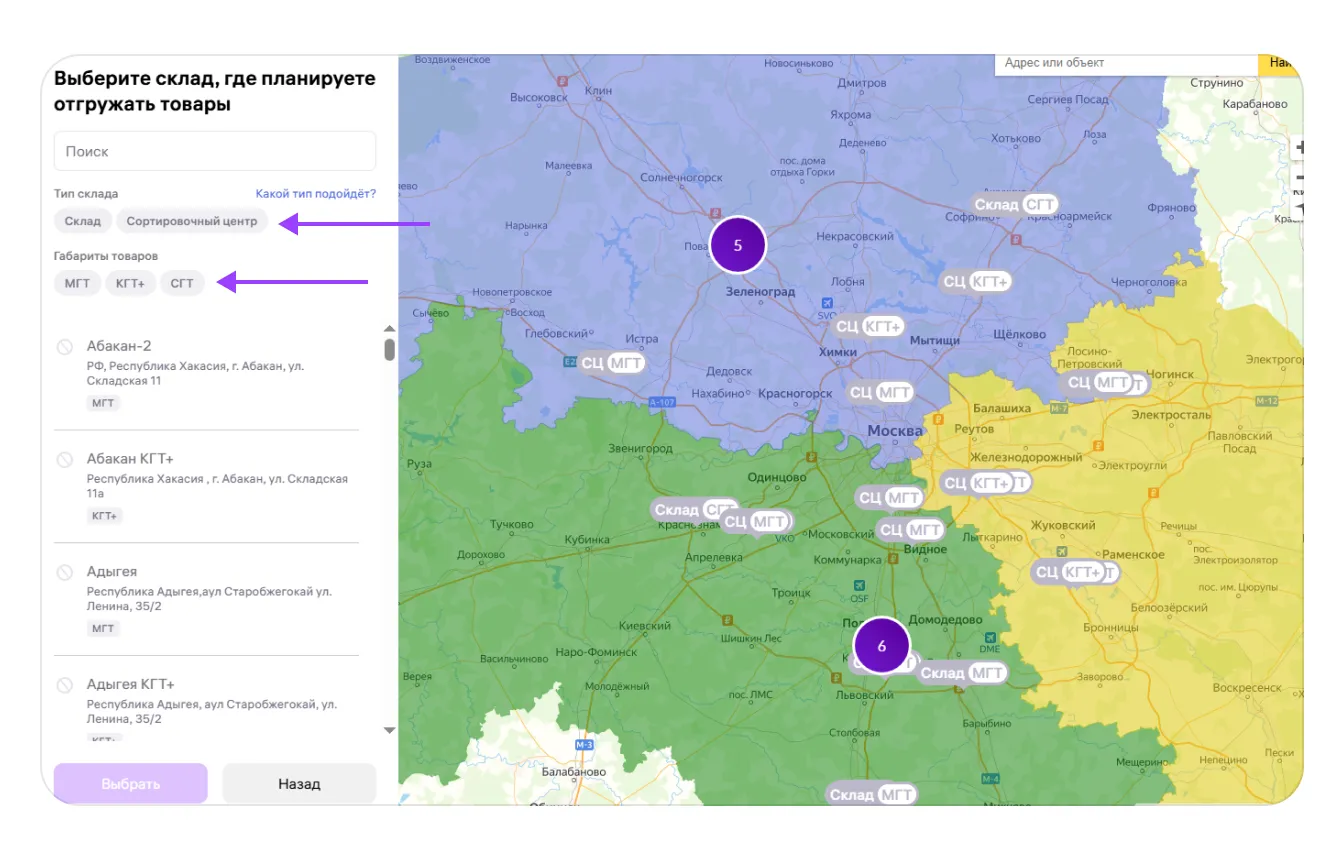
Task: Click the СЦ КГТ+ marker near Бронницы
Action: (x=1070, y=572)
